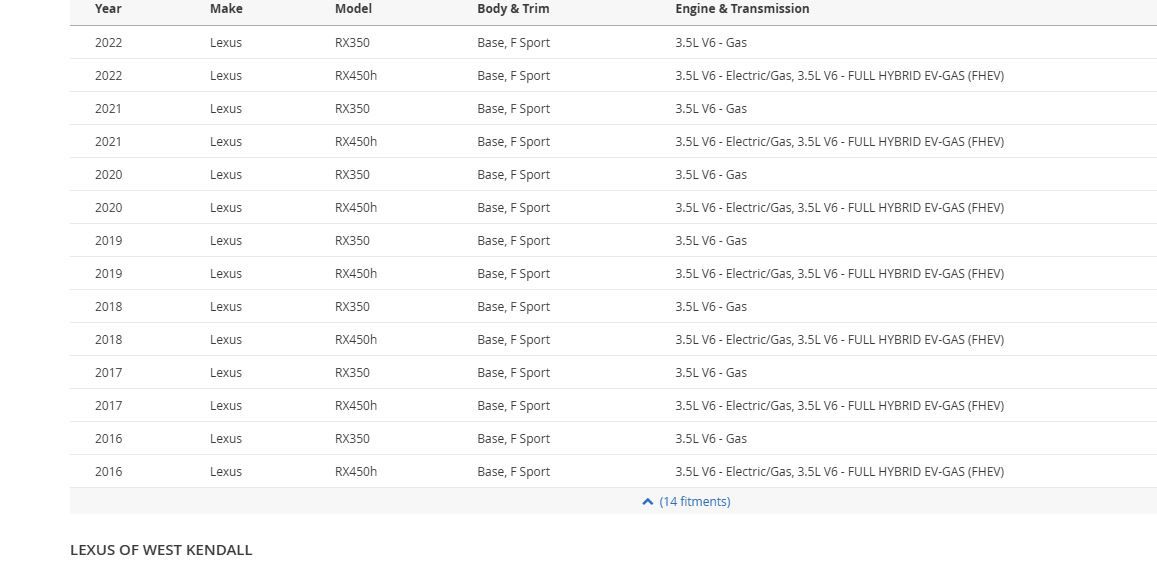Click the Year column header
The height and width of the screenshot is (567, 1157).
point(108,9)
